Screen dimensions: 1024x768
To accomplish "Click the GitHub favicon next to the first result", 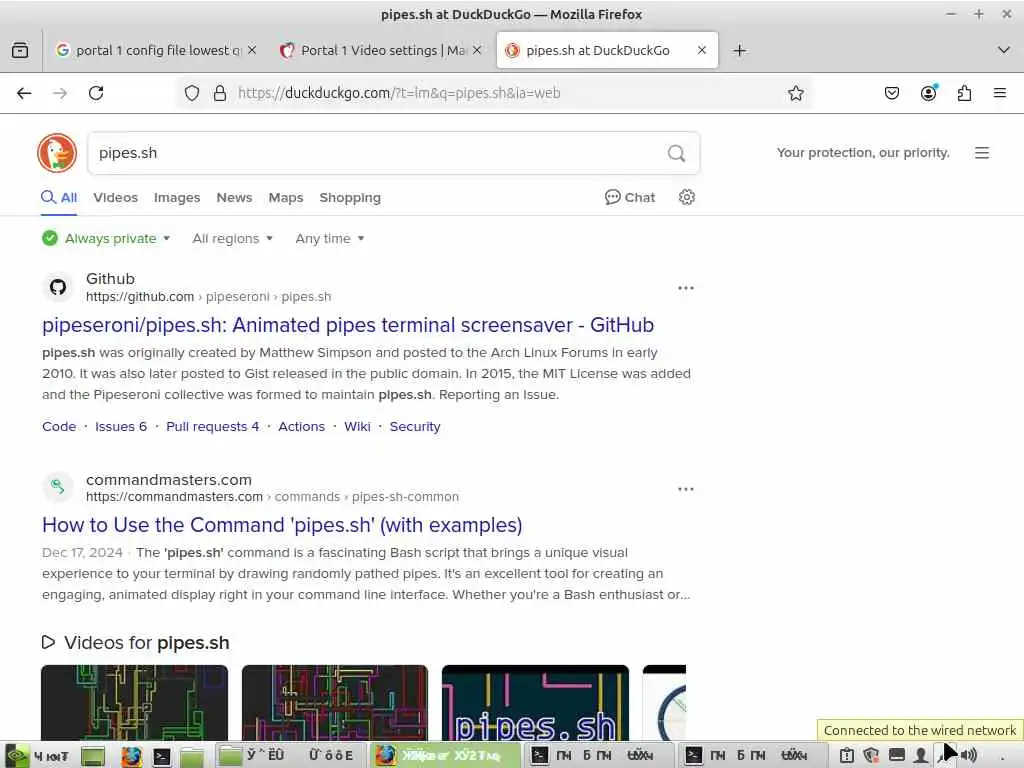I will pyautogui.click(x=58, y=287).
